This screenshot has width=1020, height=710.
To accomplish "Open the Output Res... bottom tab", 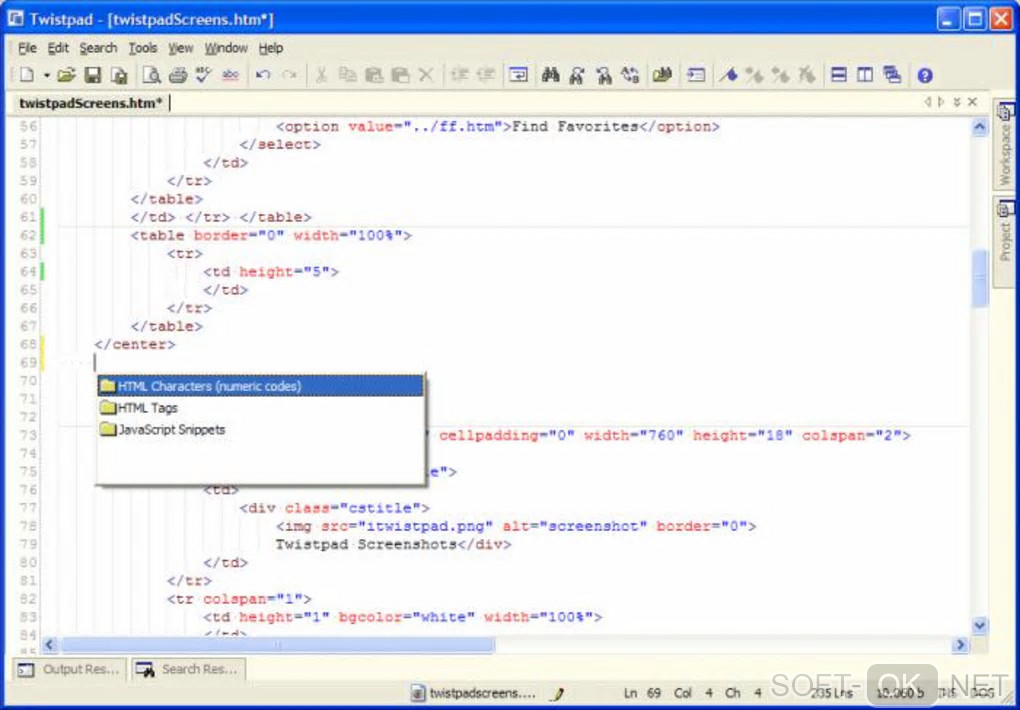I will click(70, 669).
